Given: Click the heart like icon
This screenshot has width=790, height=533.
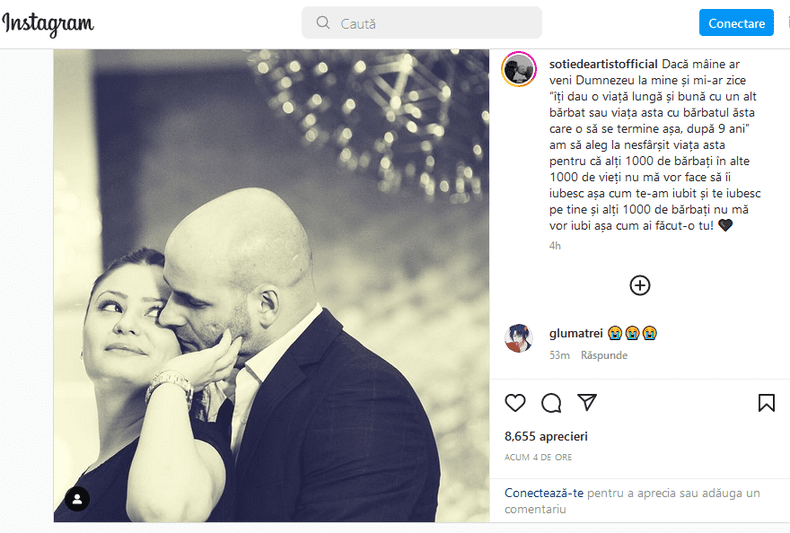Looking at the screenshot, I should (515, 403).
